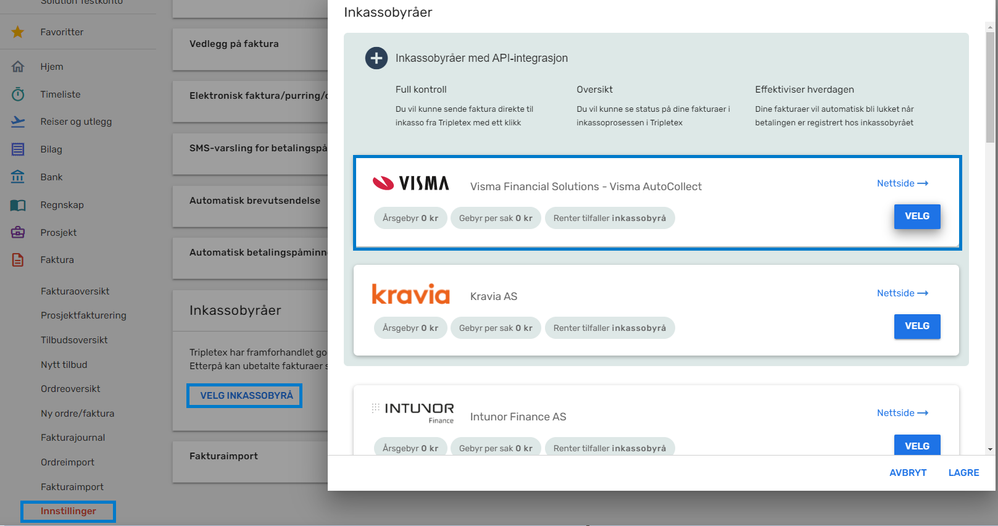Click the Reiser og utlegg airplane icon
Viewport: 998px width, 526px height.
tap(18, 122)
